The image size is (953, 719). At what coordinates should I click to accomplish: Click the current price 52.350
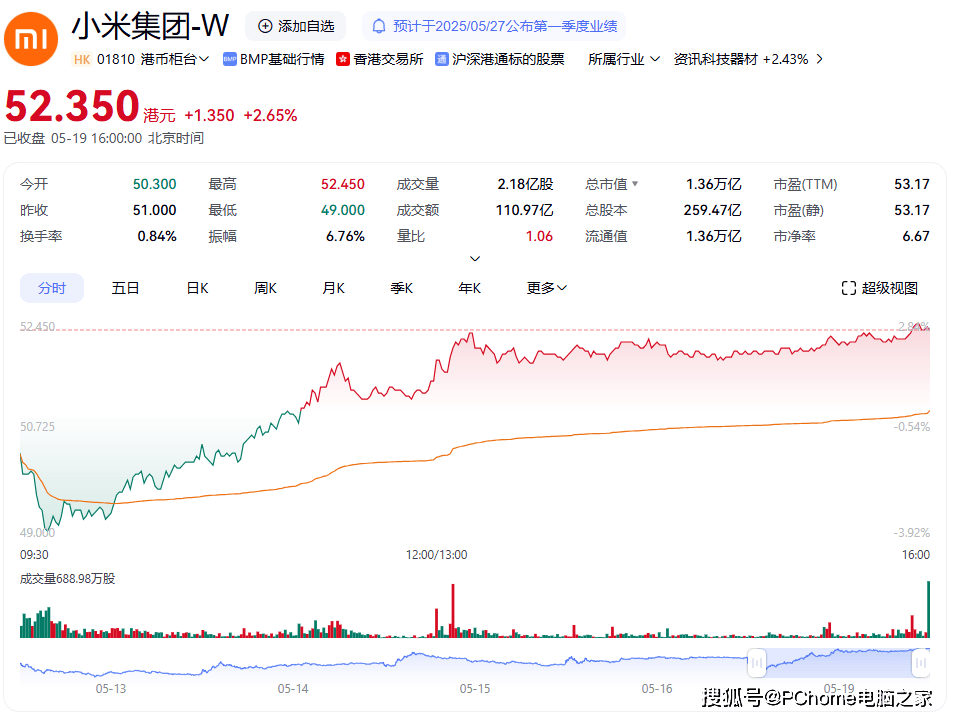(x=72, y=106)
